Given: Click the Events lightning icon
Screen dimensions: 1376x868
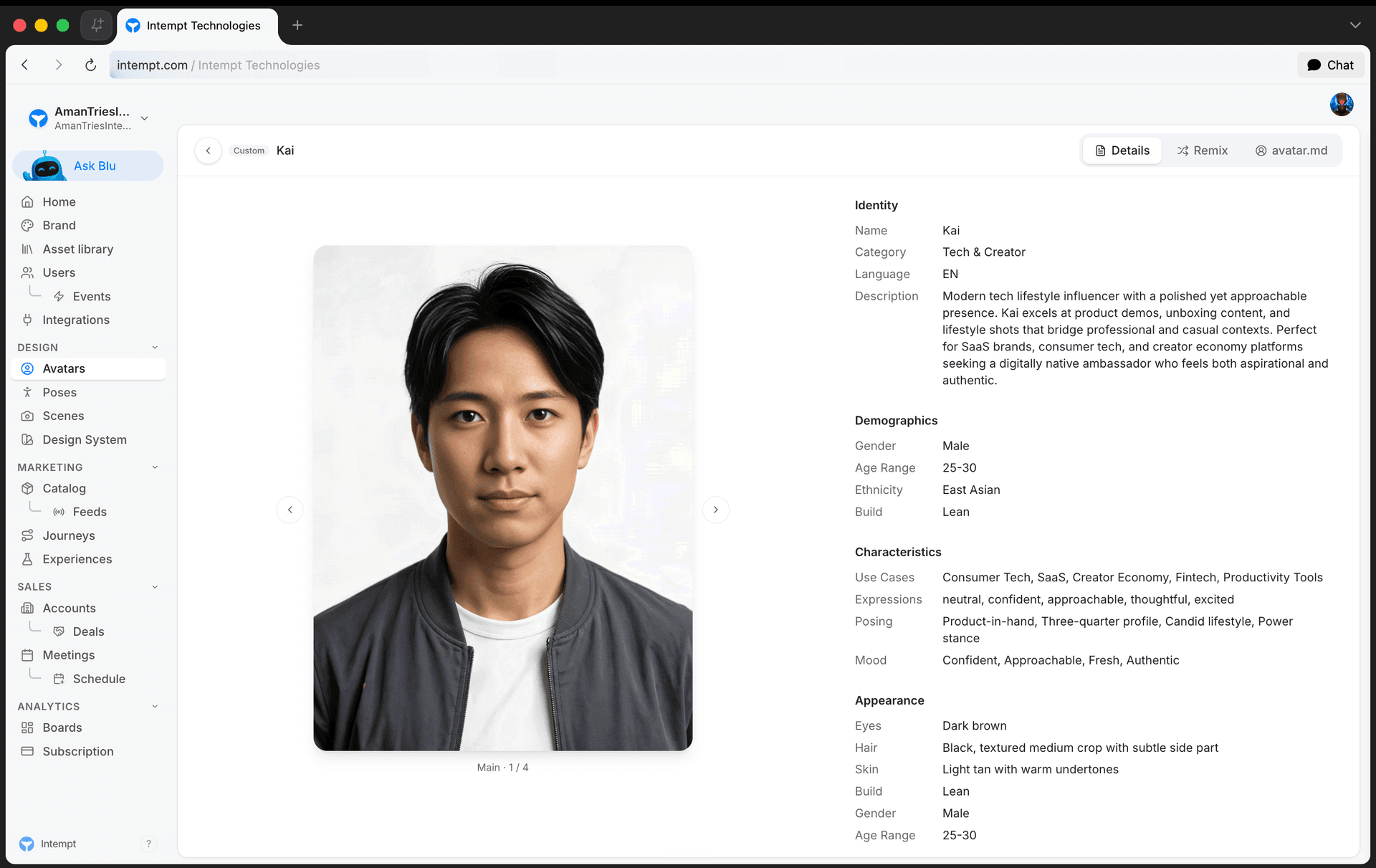Looking at the screenshot, I should click(x=59, y=297).
